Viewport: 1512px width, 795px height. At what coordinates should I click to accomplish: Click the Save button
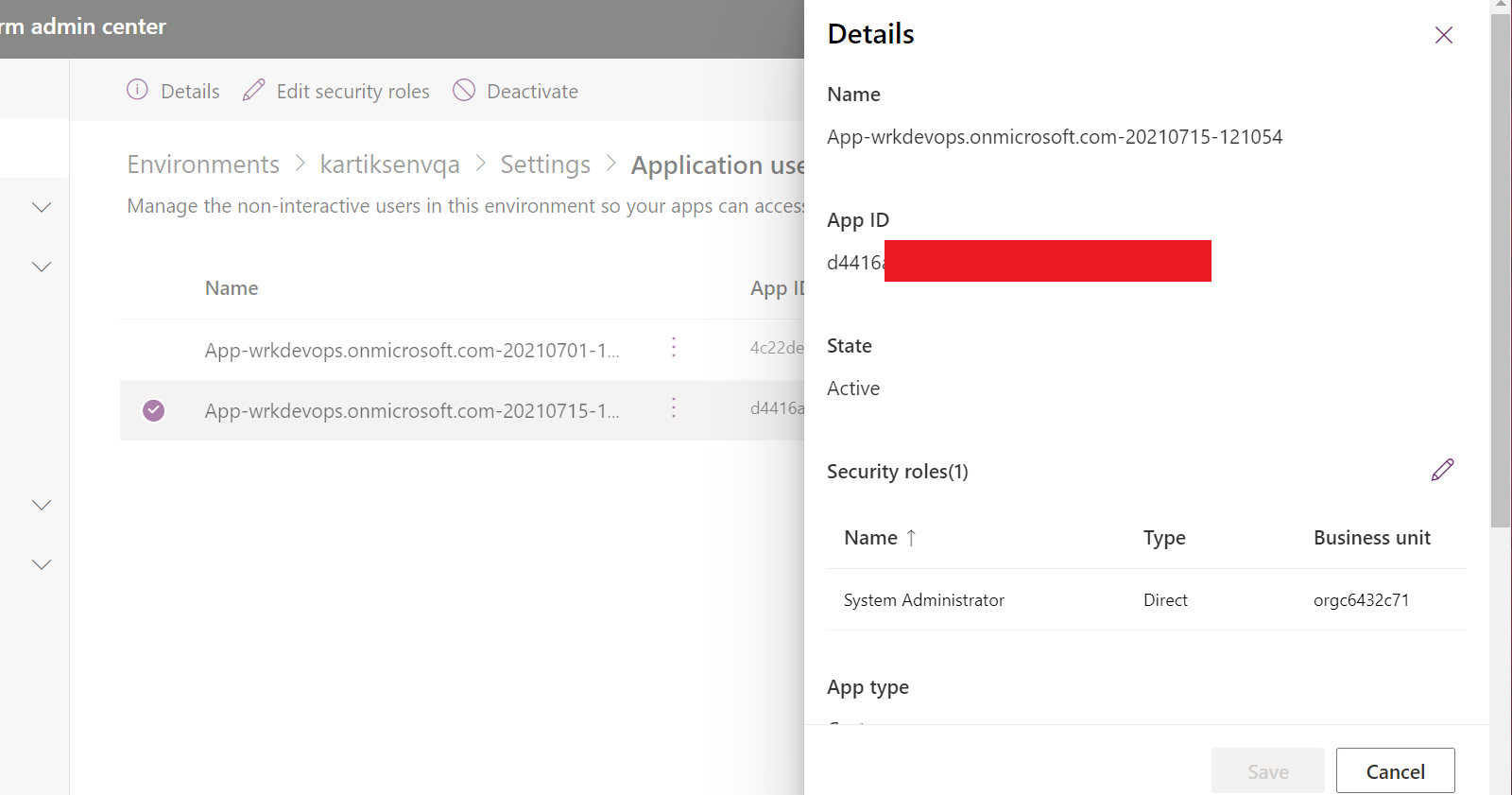pos(1267,771)
